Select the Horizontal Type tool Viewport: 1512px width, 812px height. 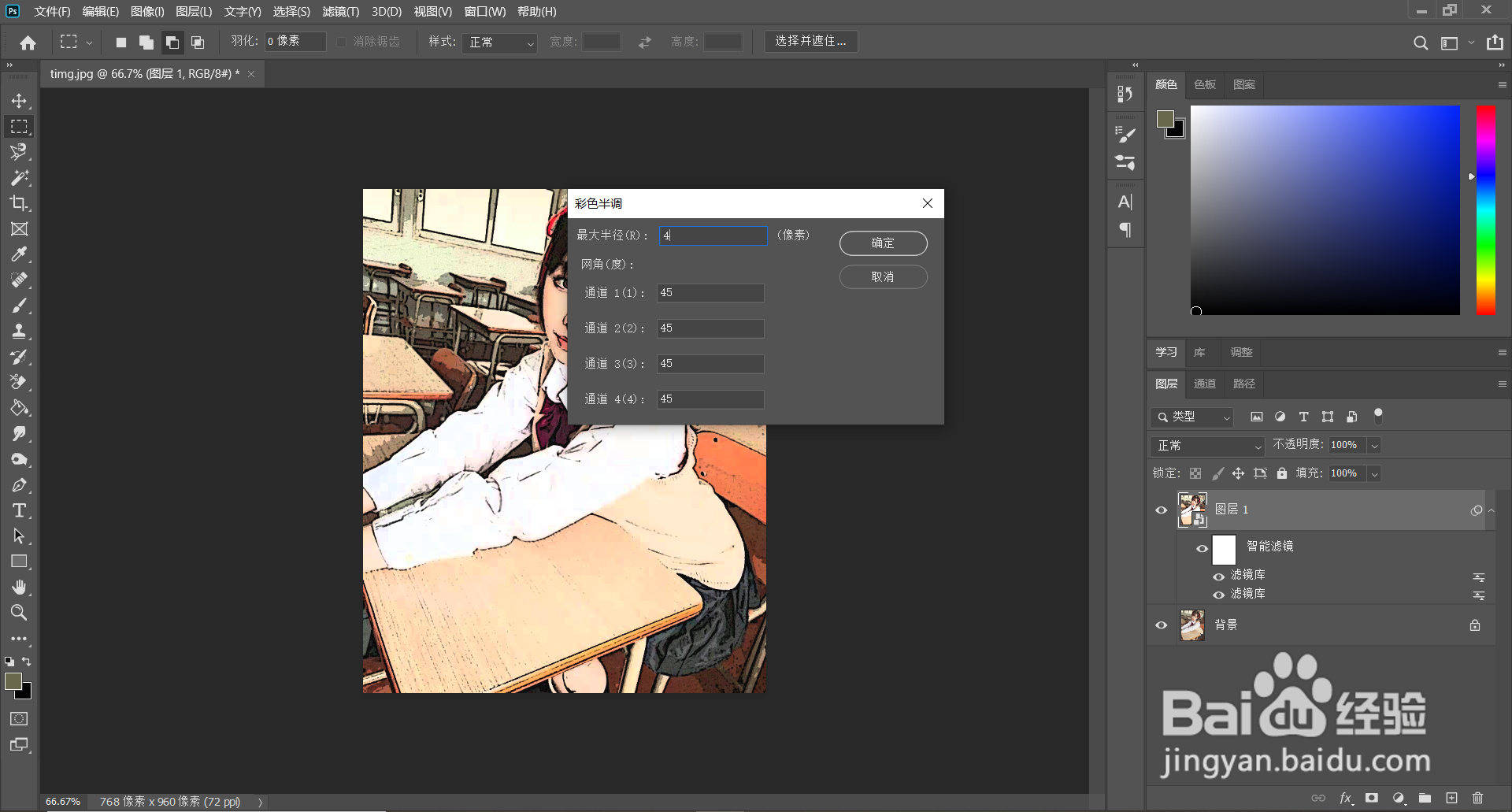point(19,510)
